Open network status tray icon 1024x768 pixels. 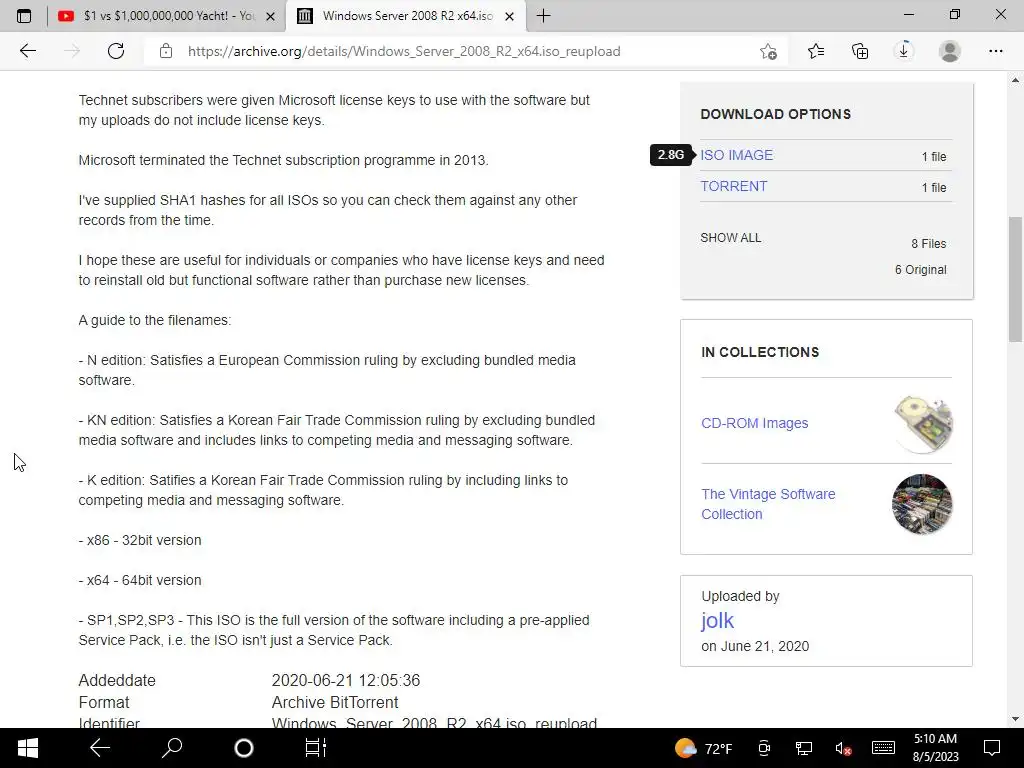point(804,748)
